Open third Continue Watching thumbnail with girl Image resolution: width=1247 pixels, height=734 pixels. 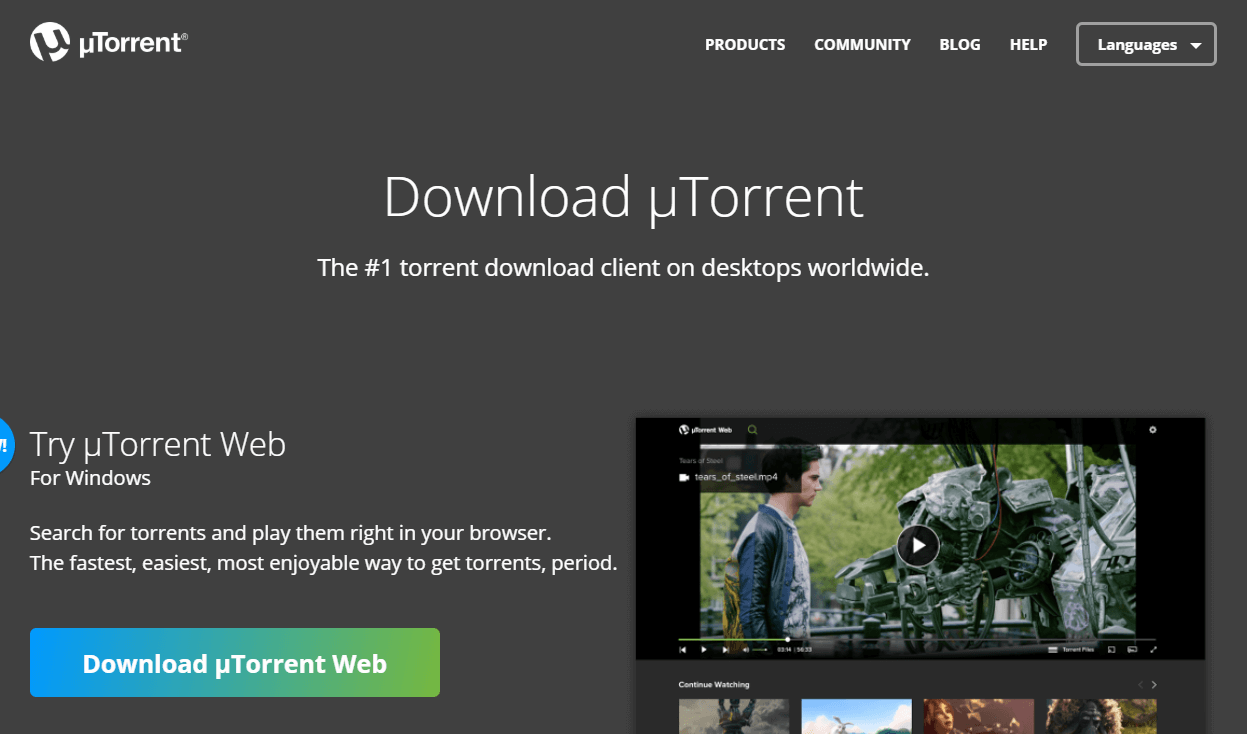point(978,716)
